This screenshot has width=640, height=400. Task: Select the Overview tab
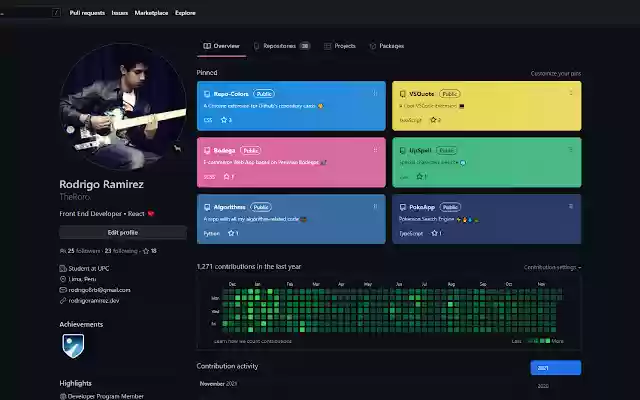[222, 46]
